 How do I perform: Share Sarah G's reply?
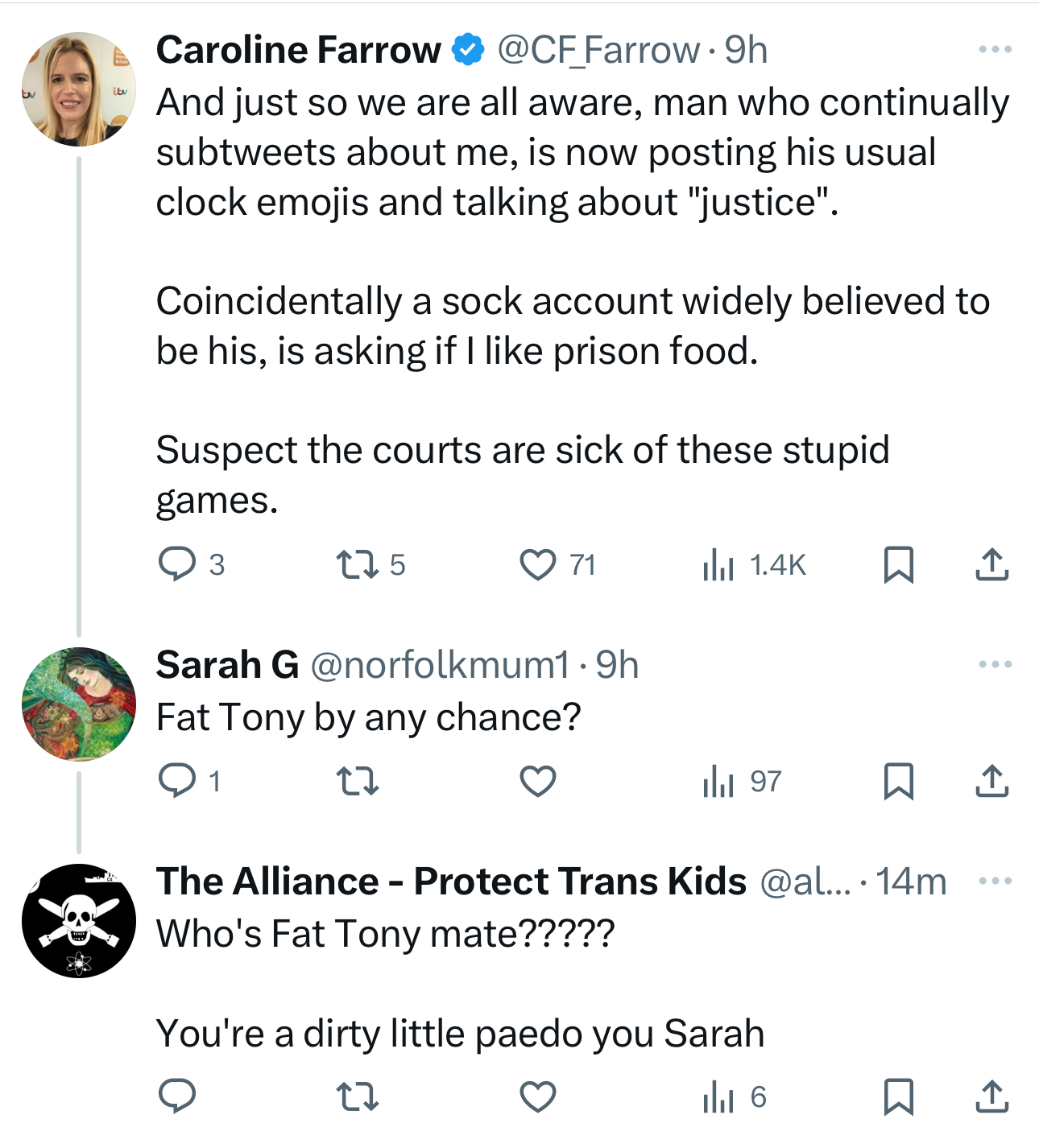pos(991,781)
